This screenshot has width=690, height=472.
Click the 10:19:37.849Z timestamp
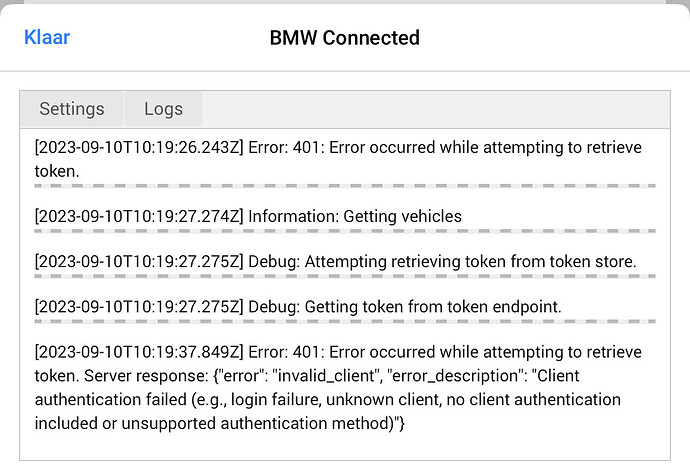pyautogui.click(x=138, y=352)
